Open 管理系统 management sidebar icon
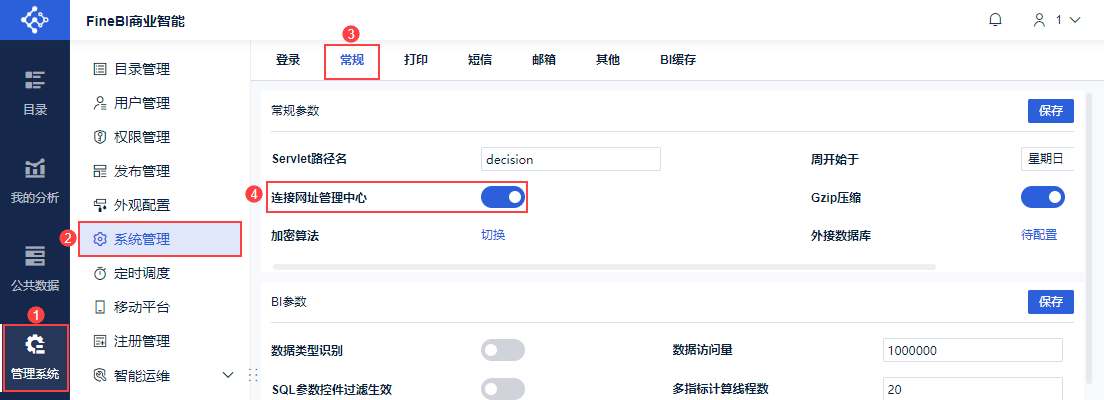 (x=35, y=357)
